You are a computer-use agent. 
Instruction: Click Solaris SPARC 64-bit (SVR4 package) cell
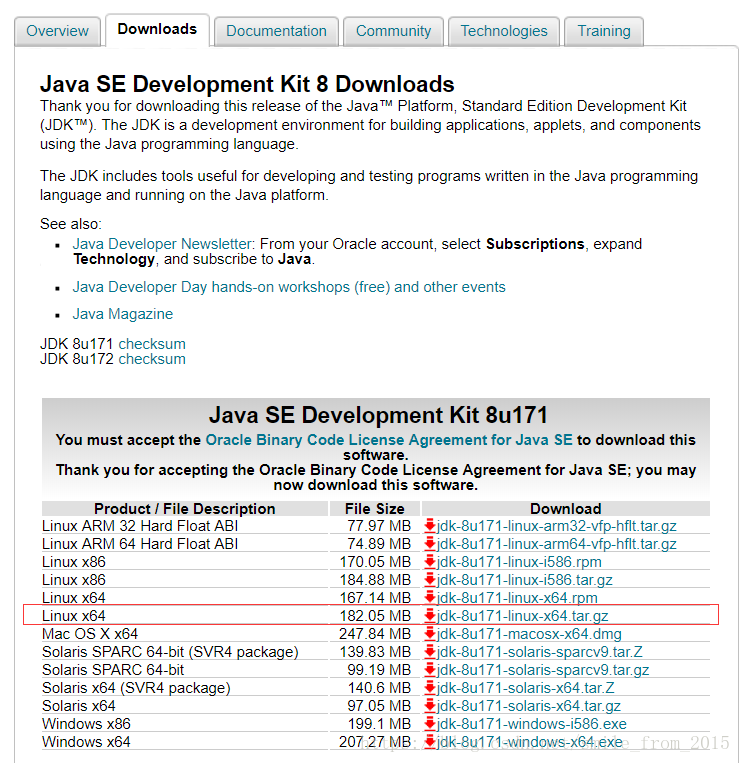pyautogui.click(x=185, y=652)
